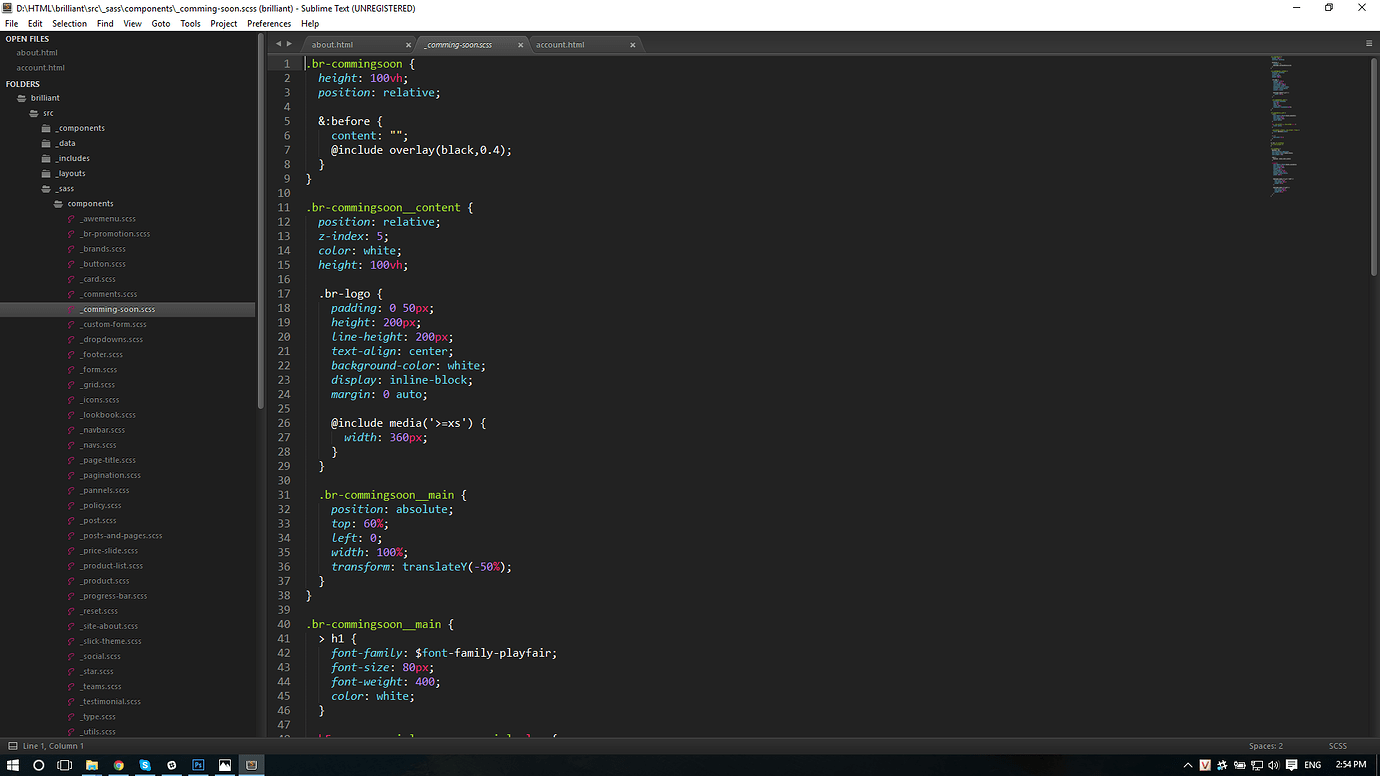This screenshot has height=776, width=1380.
Task: Click the sidebar vertical scrollbar
Action: 261,222
